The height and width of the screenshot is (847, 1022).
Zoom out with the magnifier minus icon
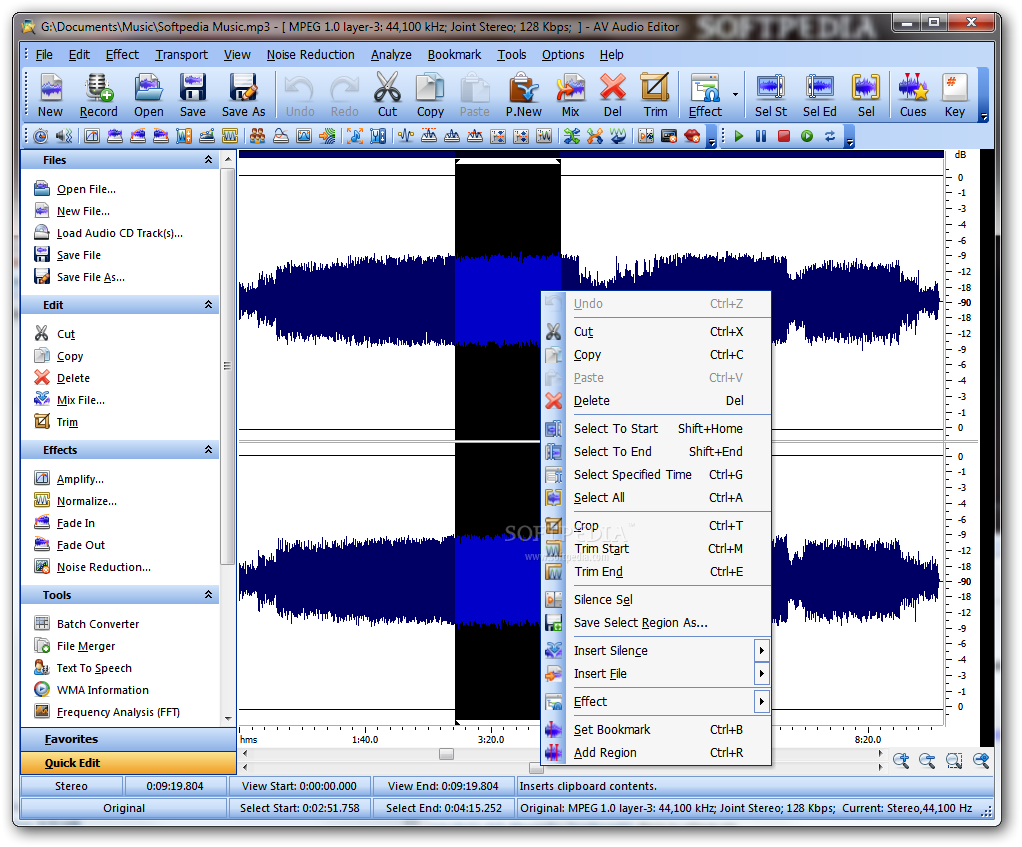click(x=927, y=760)
